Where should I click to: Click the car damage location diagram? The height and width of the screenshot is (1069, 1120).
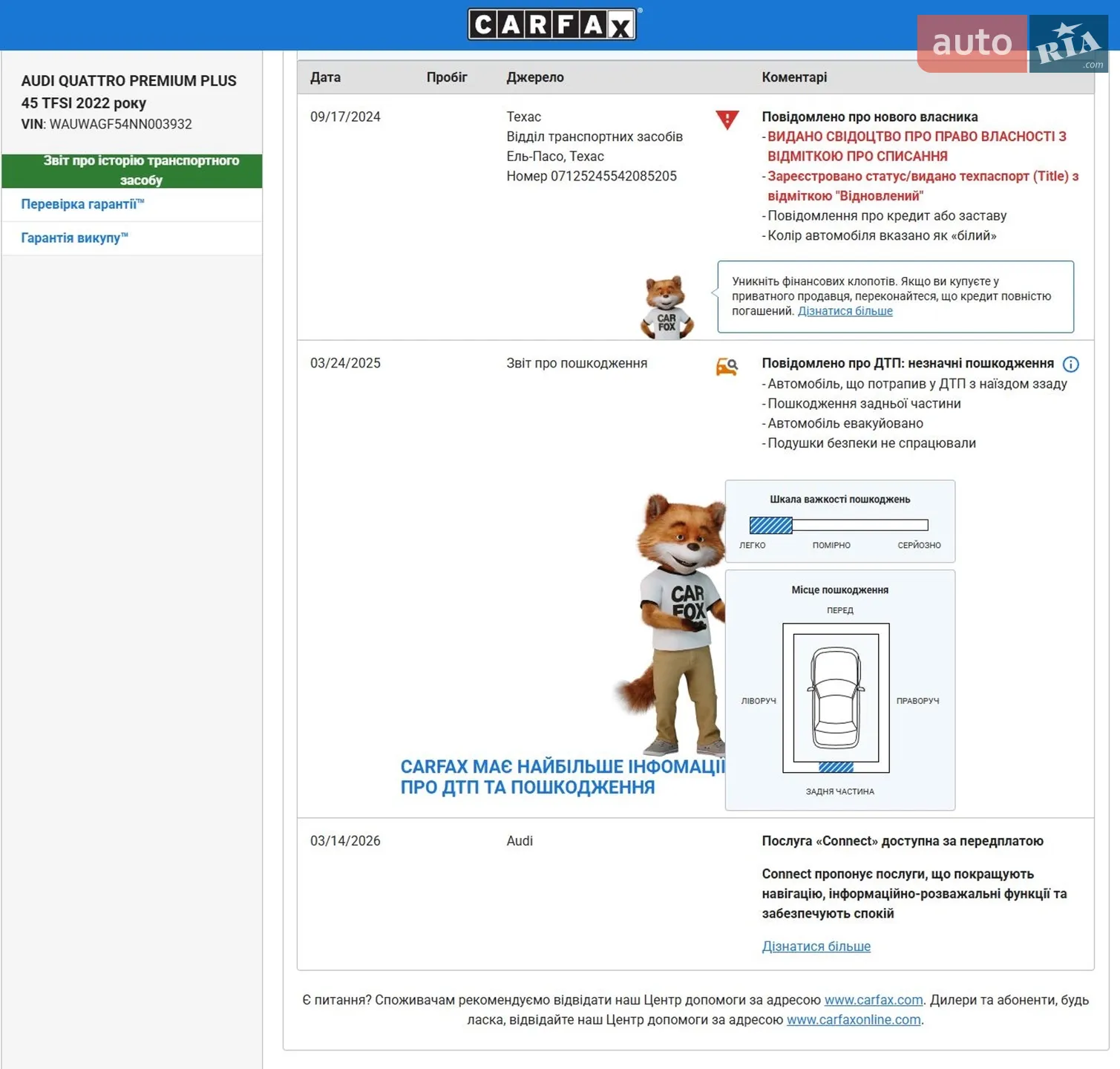pos(836,698)
